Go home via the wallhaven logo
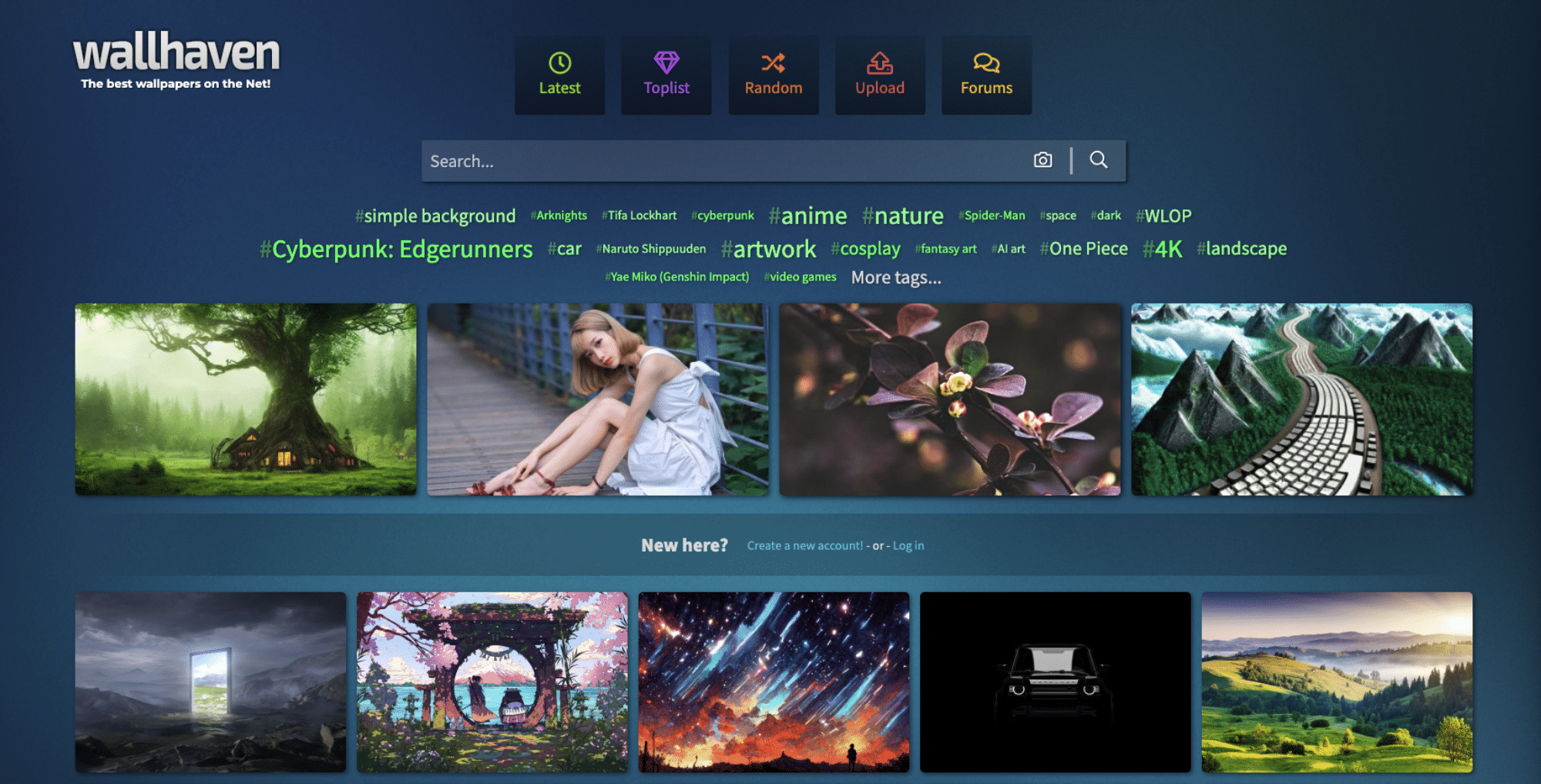This screenshot has height=784, width=1541. tap(176, 60)
